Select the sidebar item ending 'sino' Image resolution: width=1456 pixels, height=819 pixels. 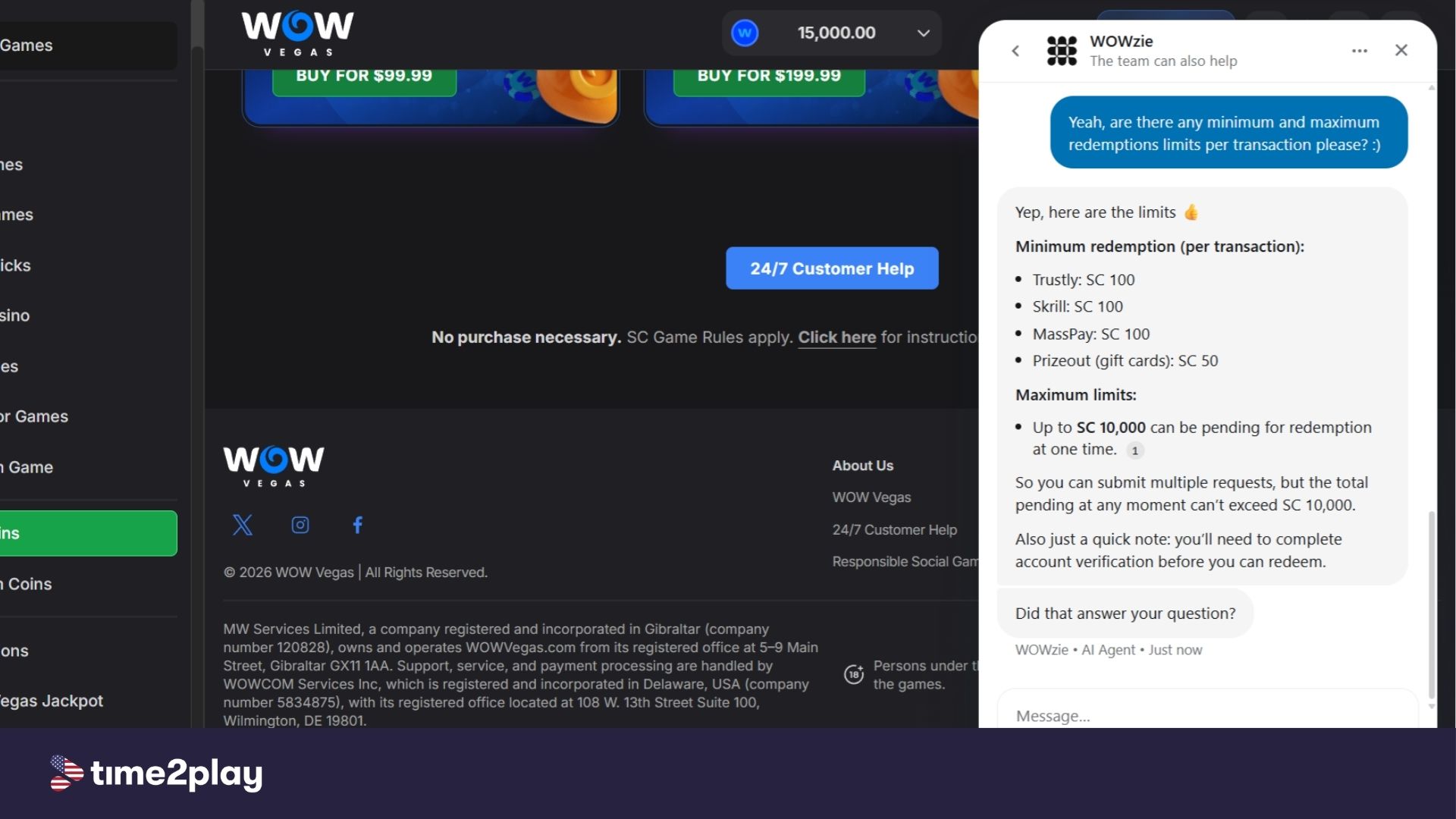click(x=89, y=315)
